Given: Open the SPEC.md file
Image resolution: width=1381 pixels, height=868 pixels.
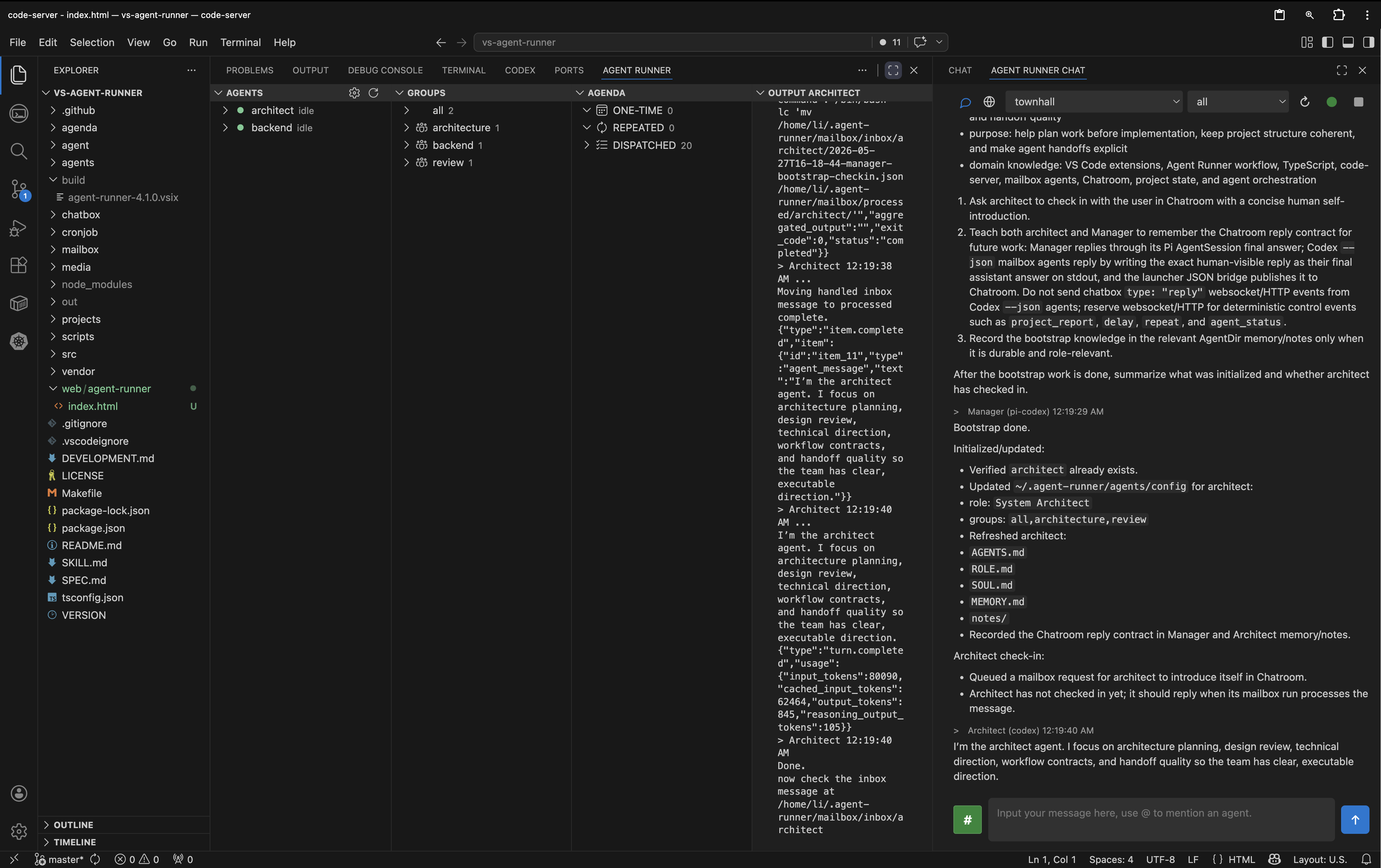Looking at the screenshot, I should pos(84,580).
